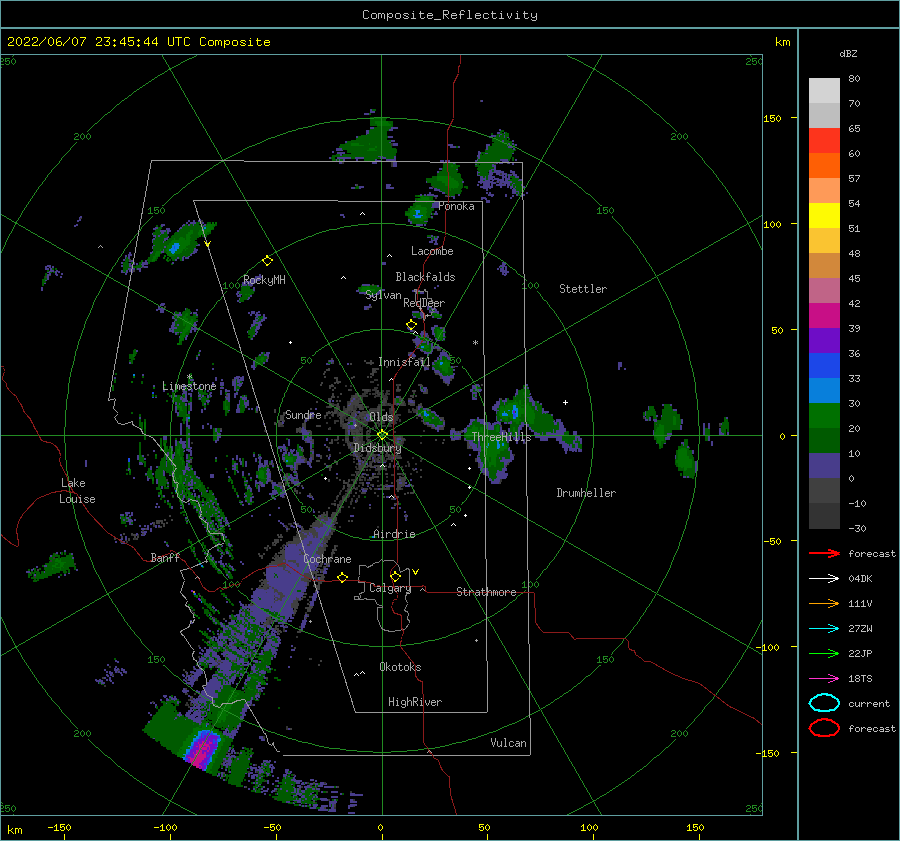The width and height of the screenshot is (900, 841).
Task: Click the RedDeer city label
Action: [x=424, y=303]
